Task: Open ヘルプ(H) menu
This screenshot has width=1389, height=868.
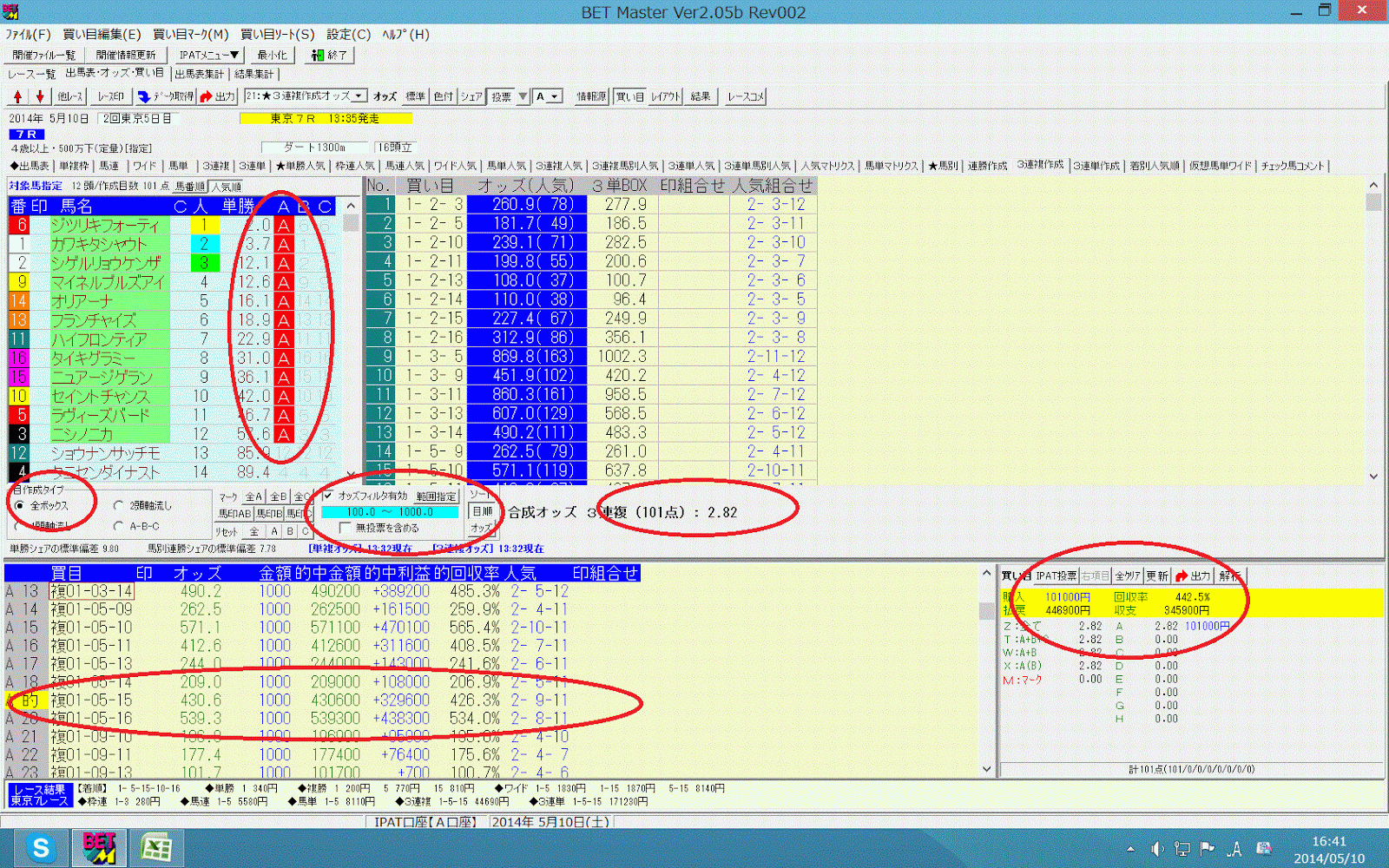Action: (x=406, y=34)
